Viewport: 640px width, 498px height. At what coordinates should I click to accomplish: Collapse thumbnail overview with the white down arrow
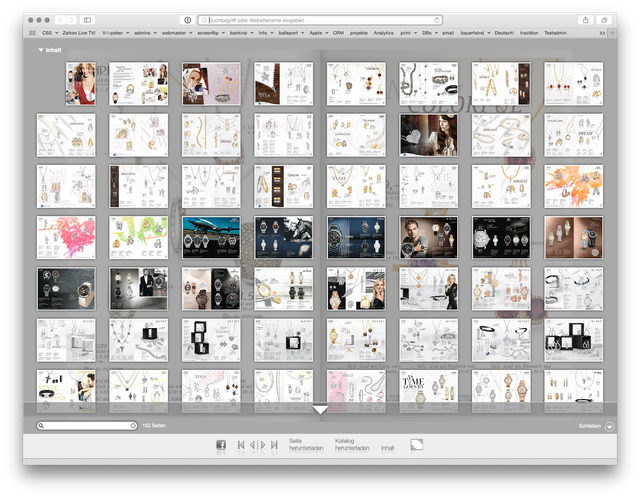point(320,409)
